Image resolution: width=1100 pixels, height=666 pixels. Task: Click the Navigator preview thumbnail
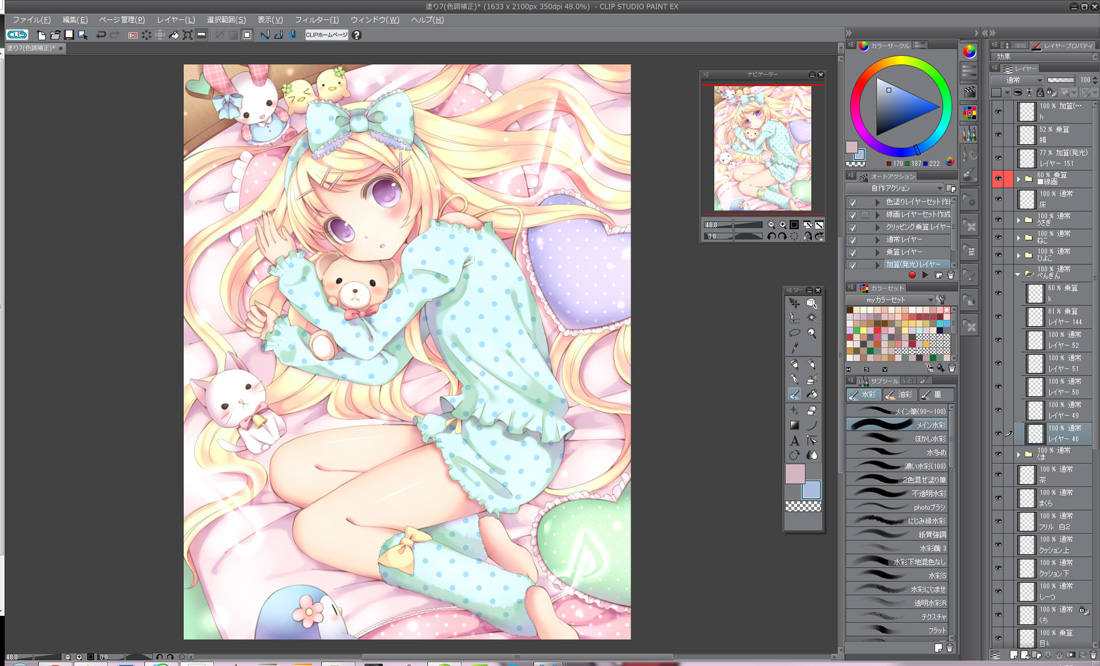763,148
